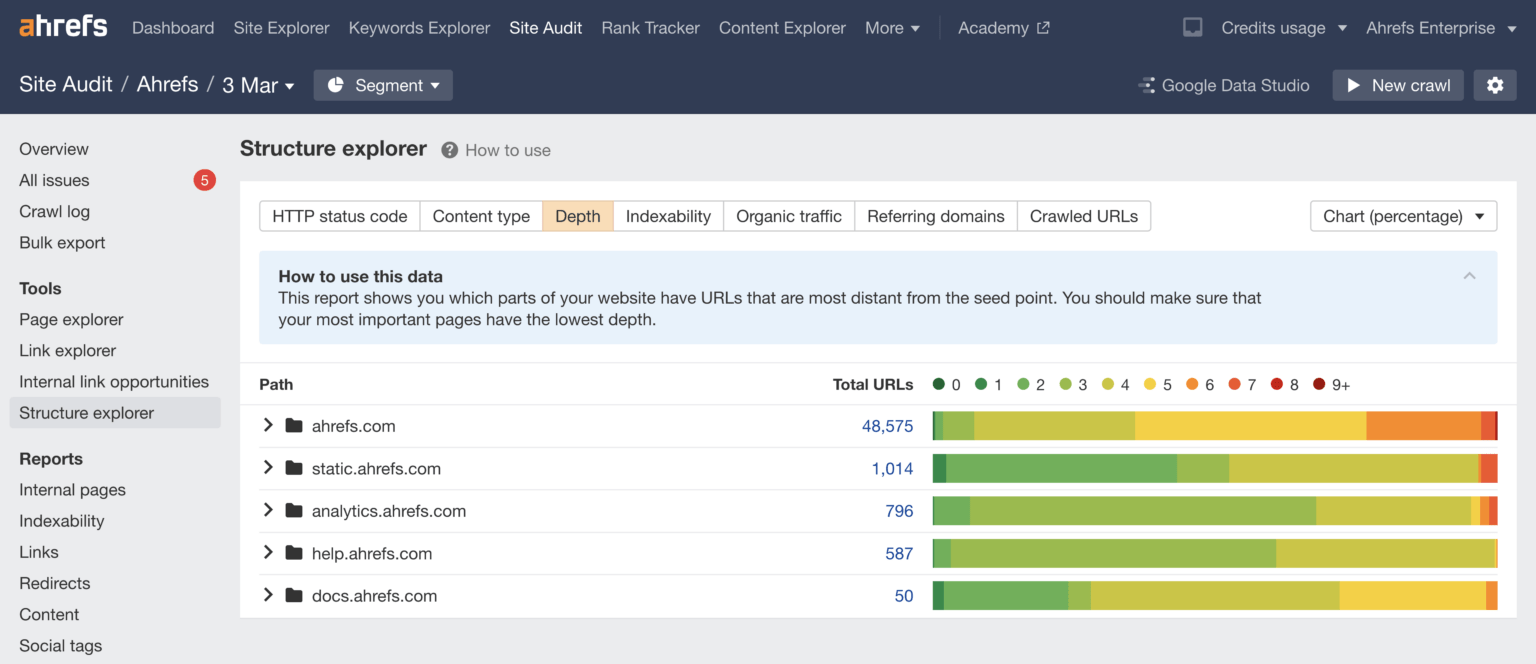Click the New crawl button

(1398, 85)
